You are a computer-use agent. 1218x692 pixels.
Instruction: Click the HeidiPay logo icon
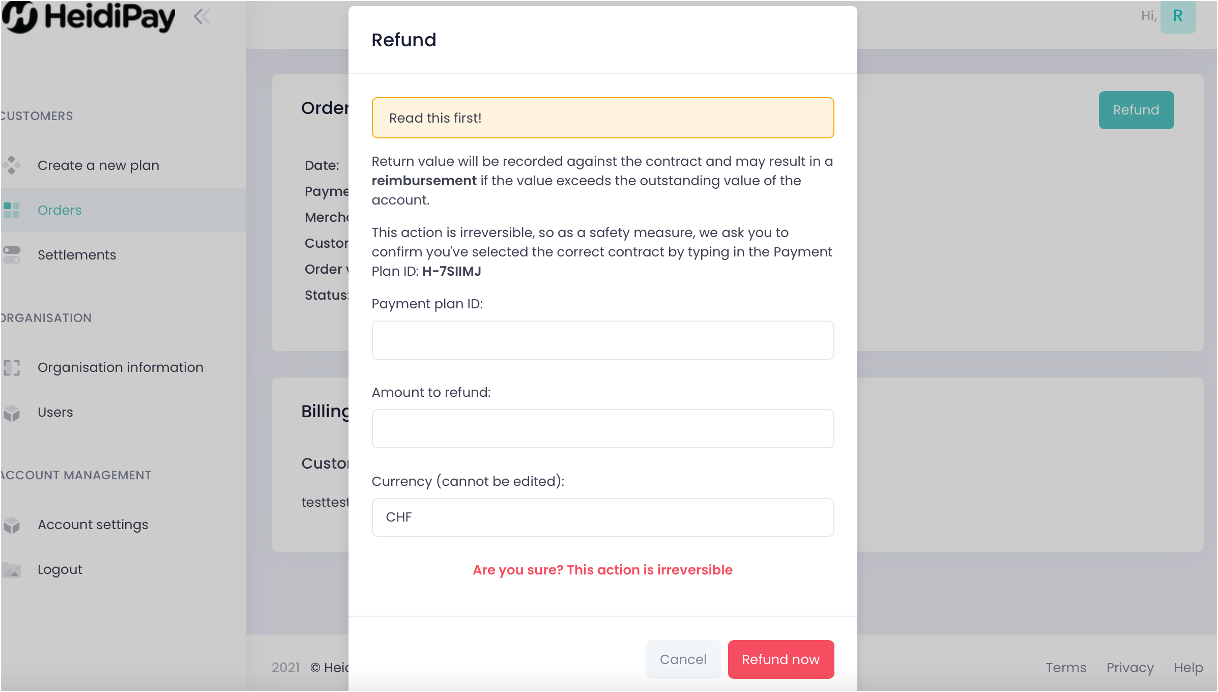click(20, 17)
